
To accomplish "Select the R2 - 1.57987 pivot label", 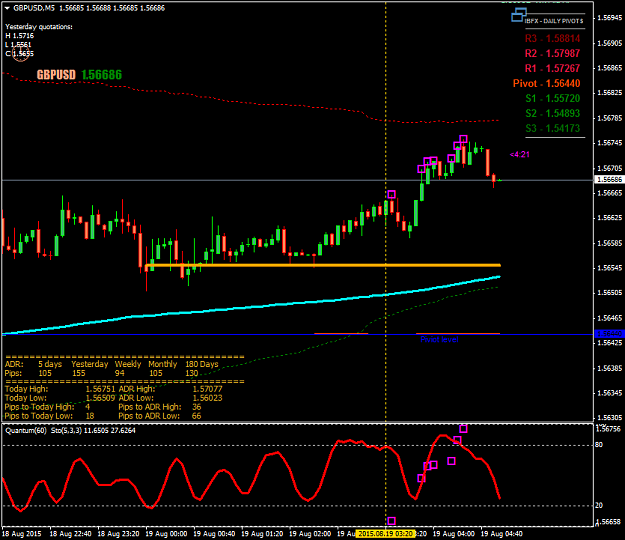I will pos(552,53).
